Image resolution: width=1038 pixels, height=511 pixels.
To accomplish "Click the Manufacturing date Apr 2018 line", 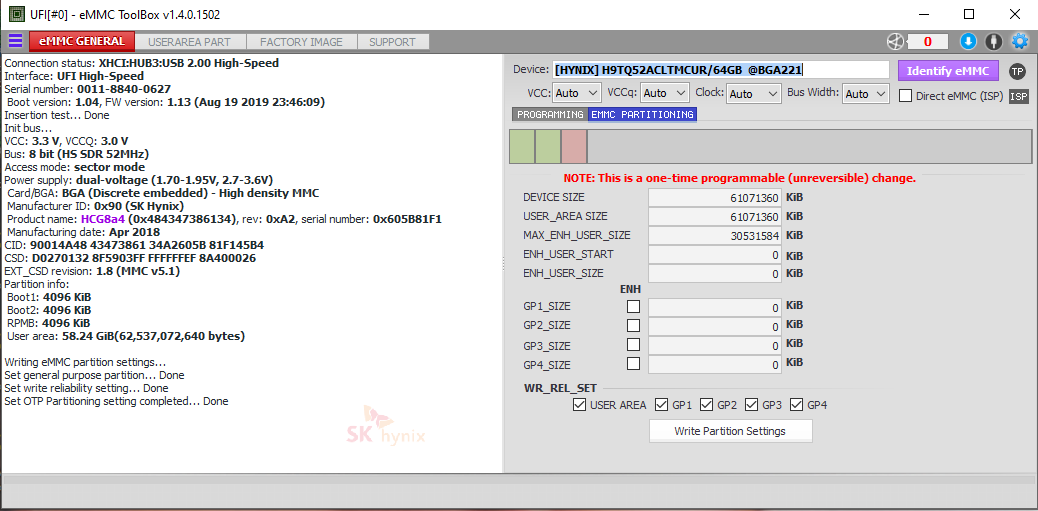I will (83, 232).
